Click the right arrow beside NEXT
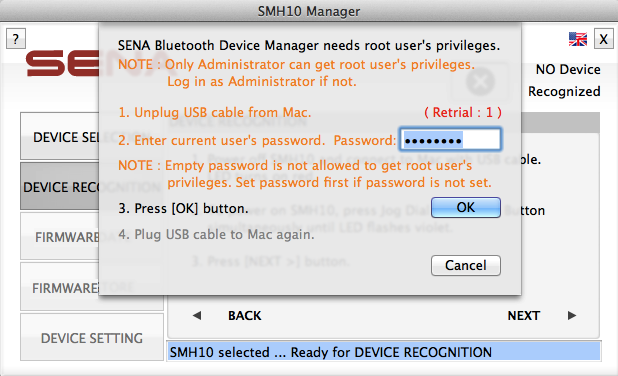 pos(572,315)
